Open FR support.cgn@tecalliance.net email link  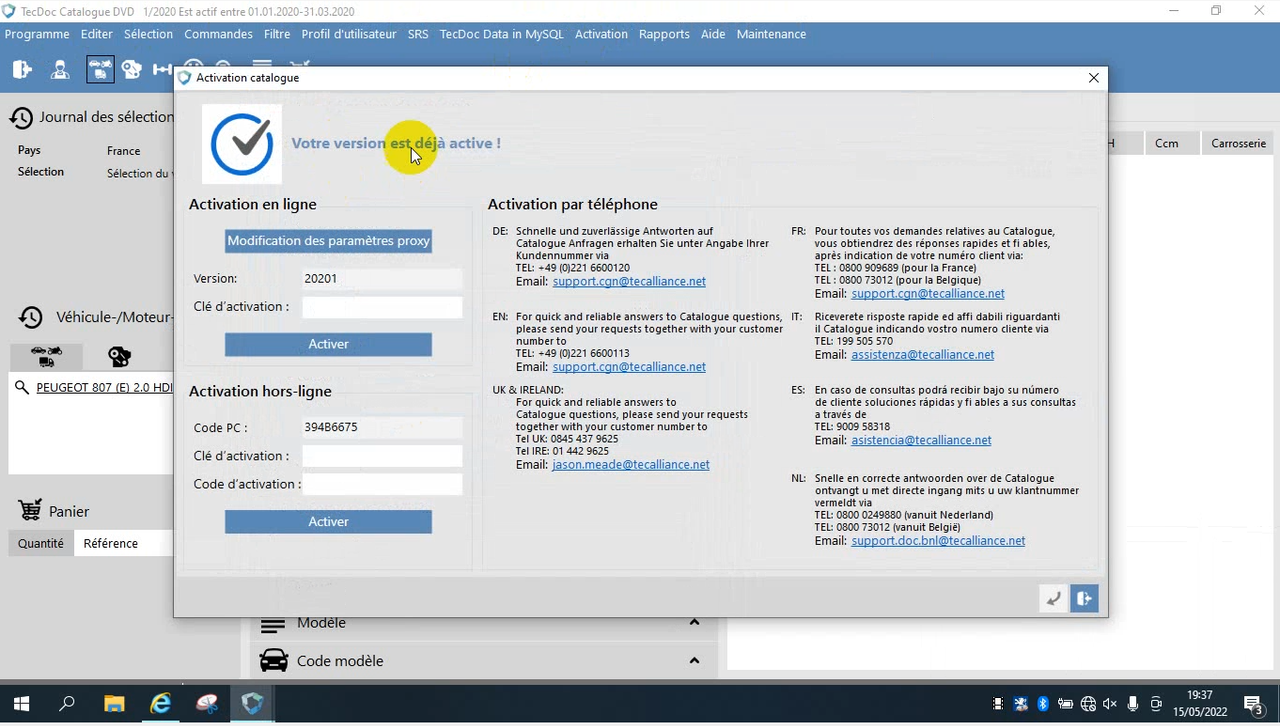(928, 294)
